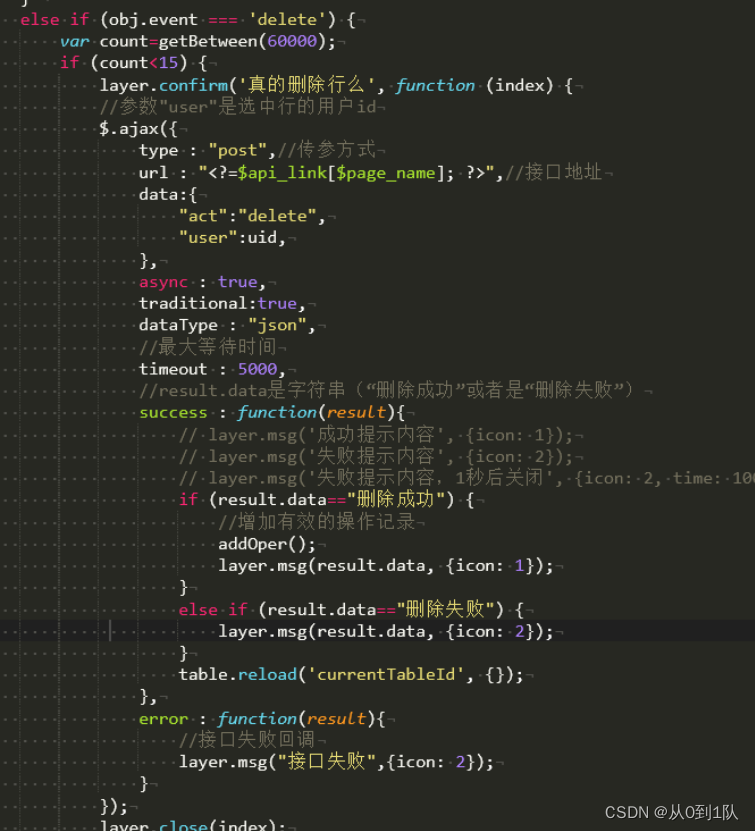Click commented line with 1秒后关闭

tap(467, 479)
